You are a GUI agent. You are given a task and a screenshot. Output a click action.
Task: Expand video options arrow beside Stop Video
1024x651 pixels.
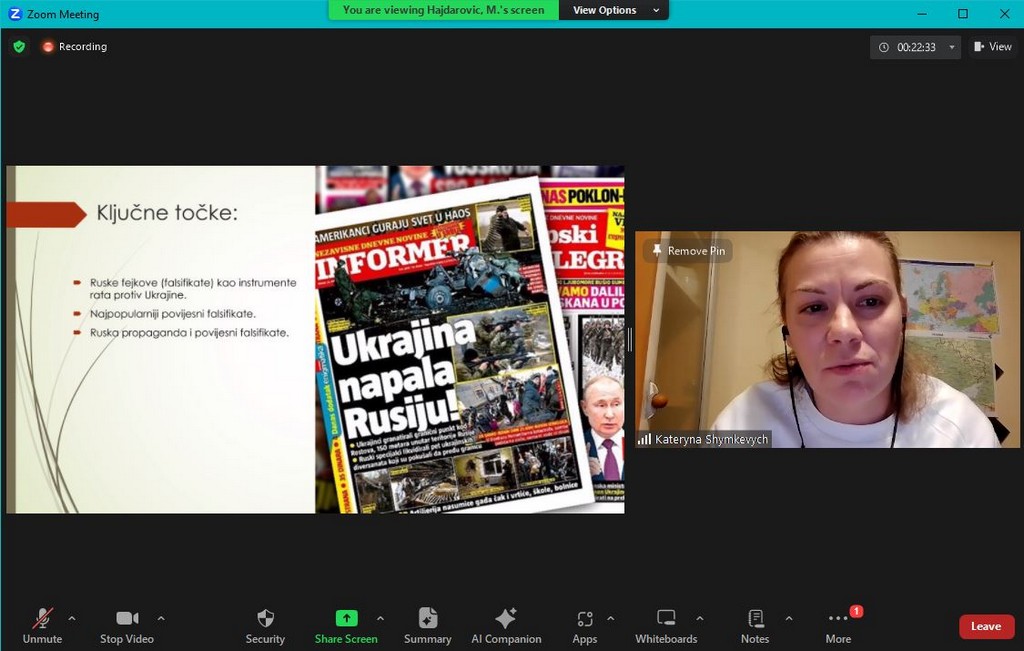tap(161, 618)
